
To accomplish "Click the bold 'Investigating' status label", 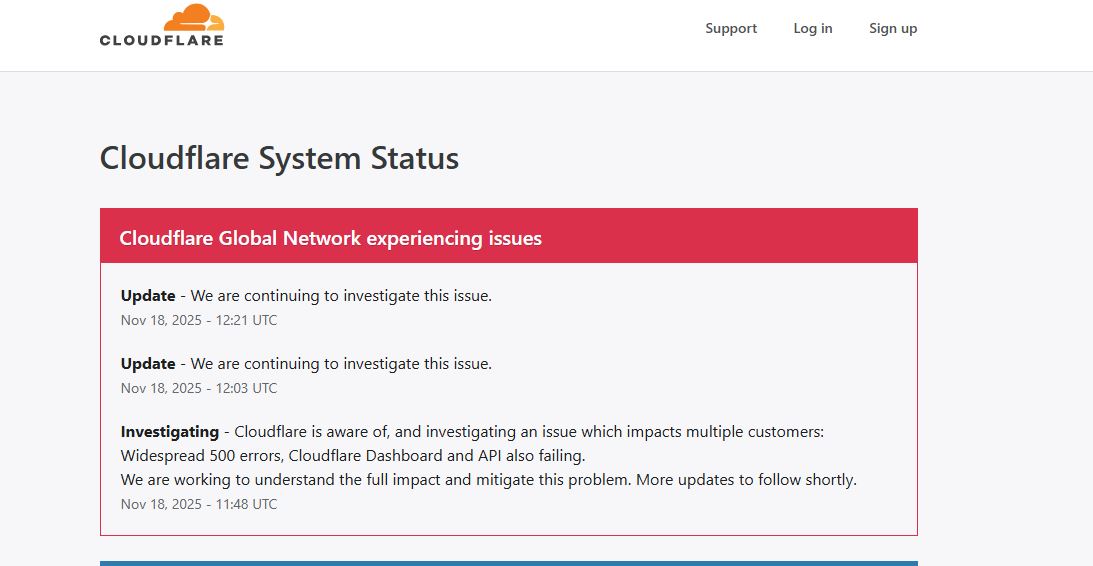I will (x=170, y=432).
